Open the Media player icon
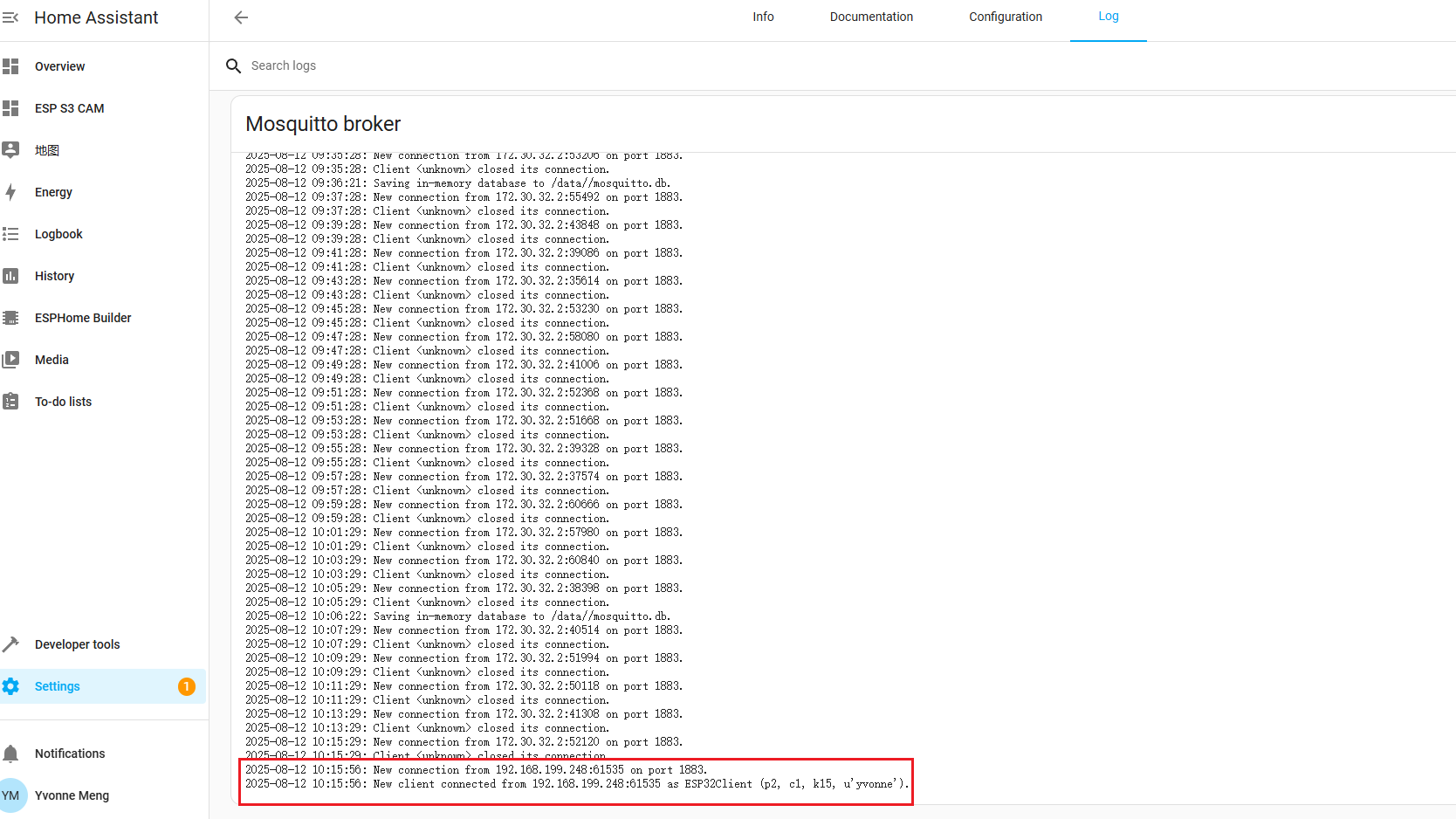Viewport: 1456px width, 819px height. pyautogui.click(x=10, y=360)
